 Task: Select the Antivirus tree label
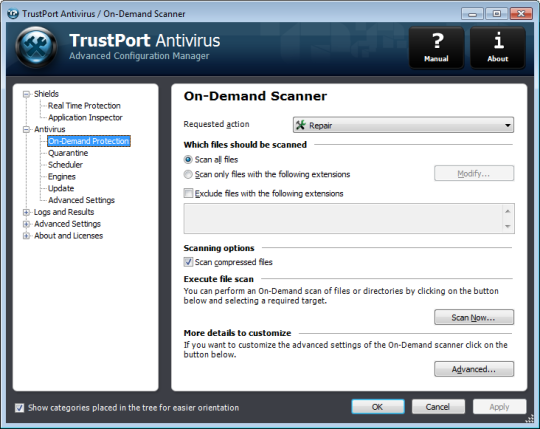coord(50,129)
